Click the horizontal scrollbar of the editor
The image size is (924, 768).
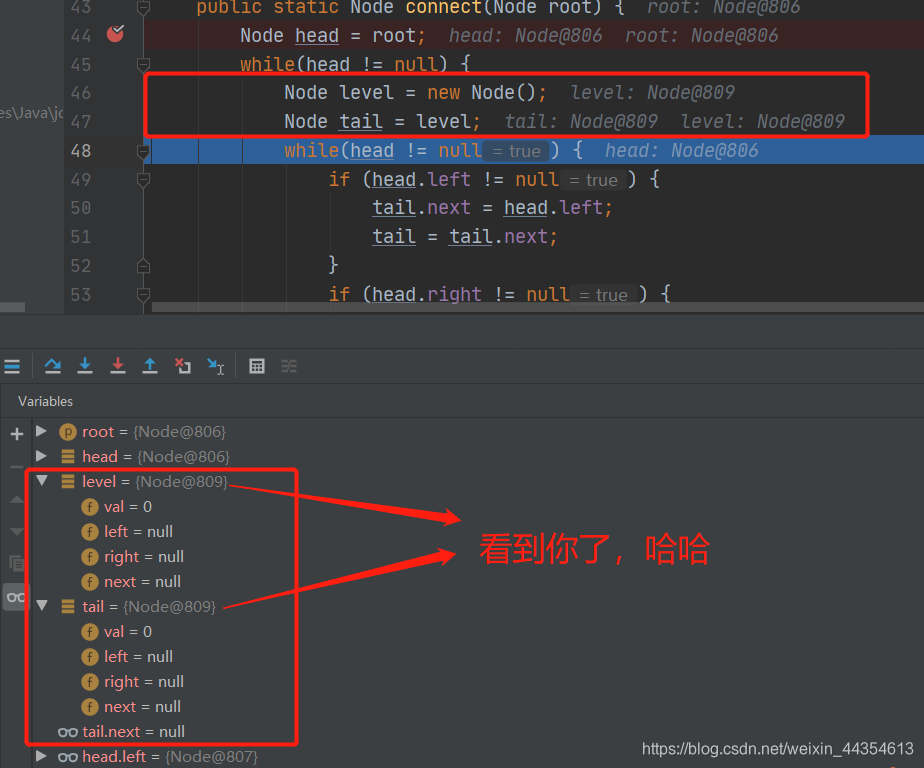(537, 307)
